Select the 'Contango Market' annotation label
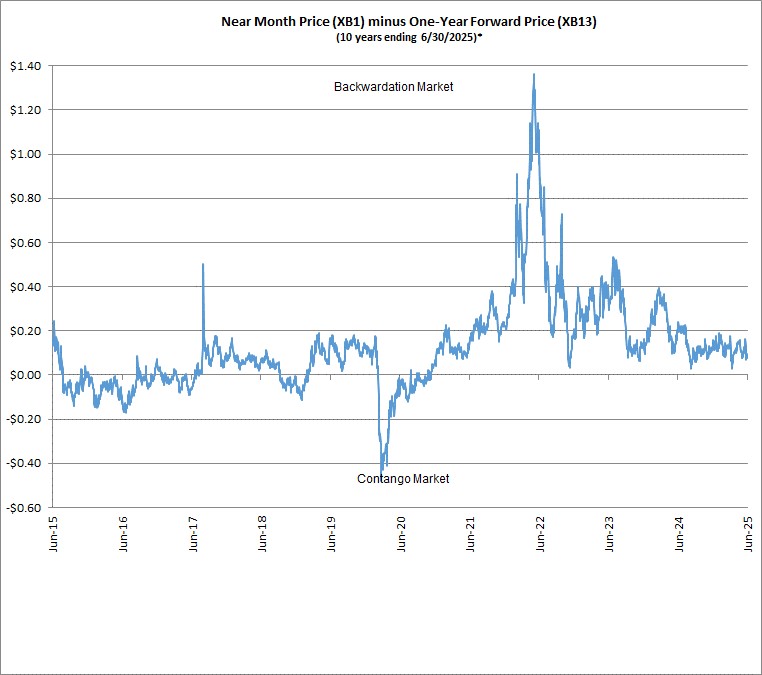The image size is (762, 675). point(403,479)
